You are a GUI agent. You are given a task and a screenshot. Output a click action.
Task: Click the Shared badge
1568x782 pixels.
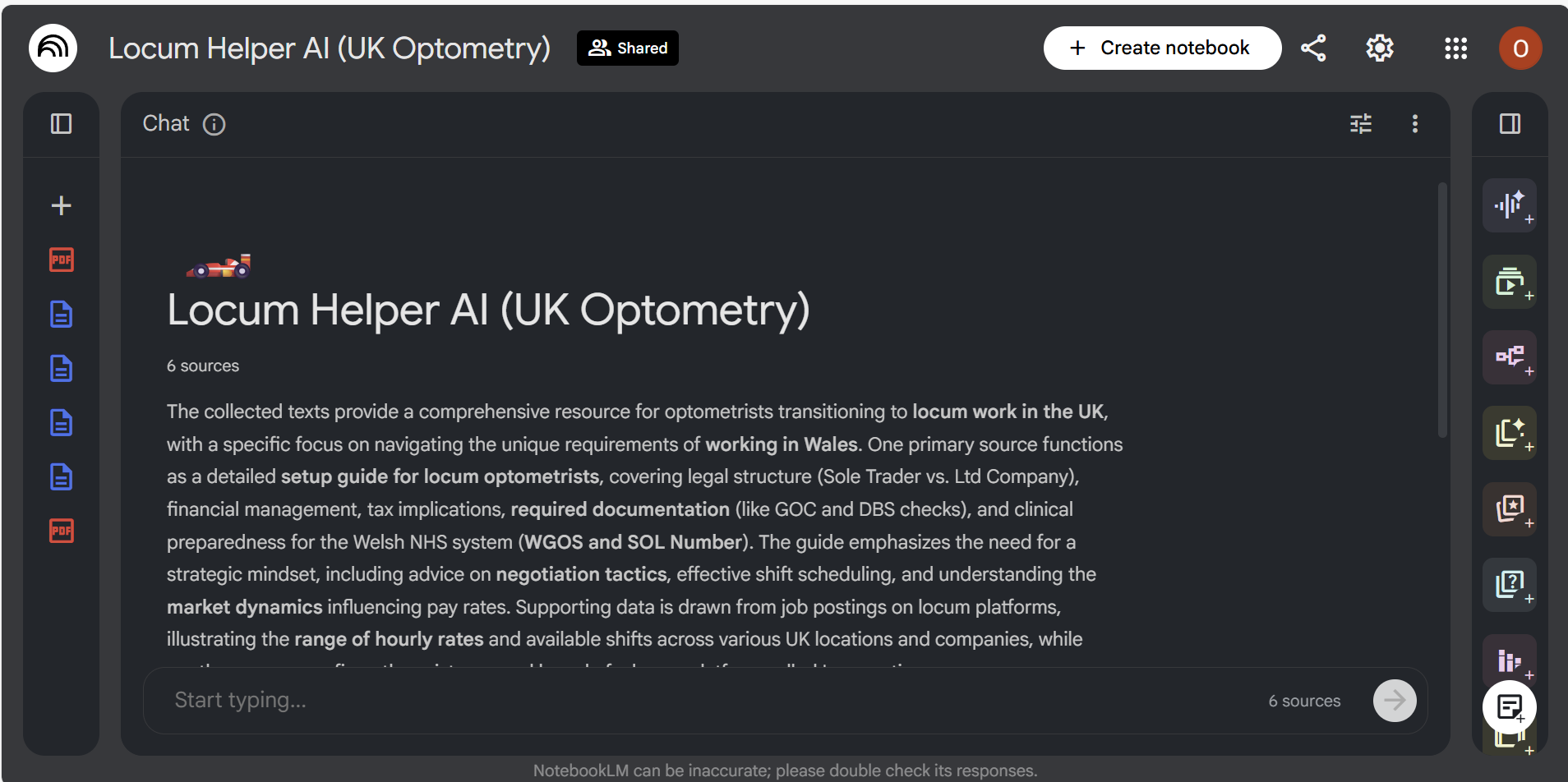[x=627, y=48]
